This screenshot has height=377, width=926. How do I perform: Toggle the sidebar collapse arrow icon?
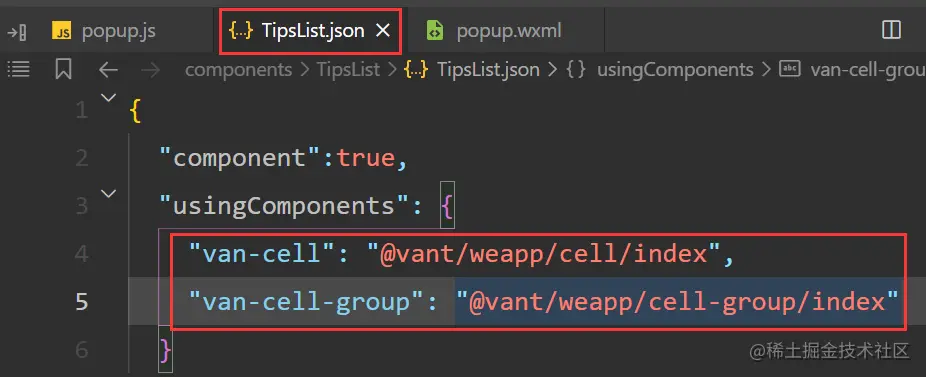point(17,31)
